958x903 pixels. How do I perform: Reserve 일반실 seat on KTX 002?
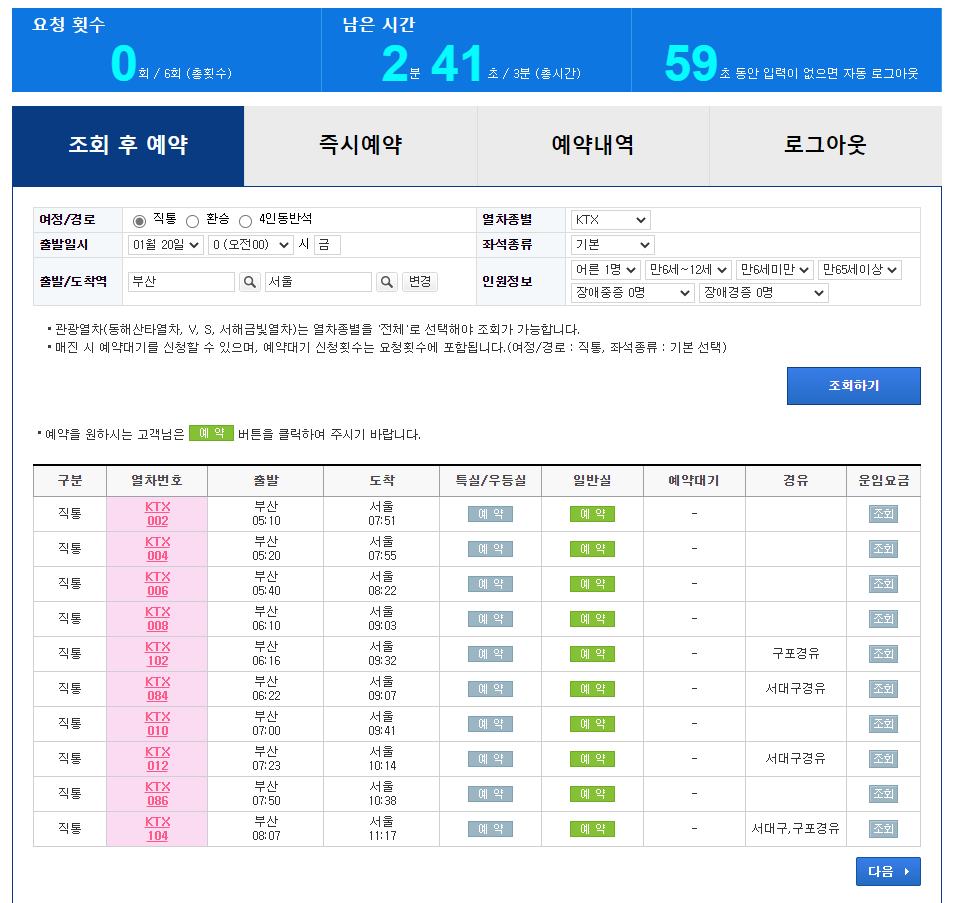pos(592,514)
